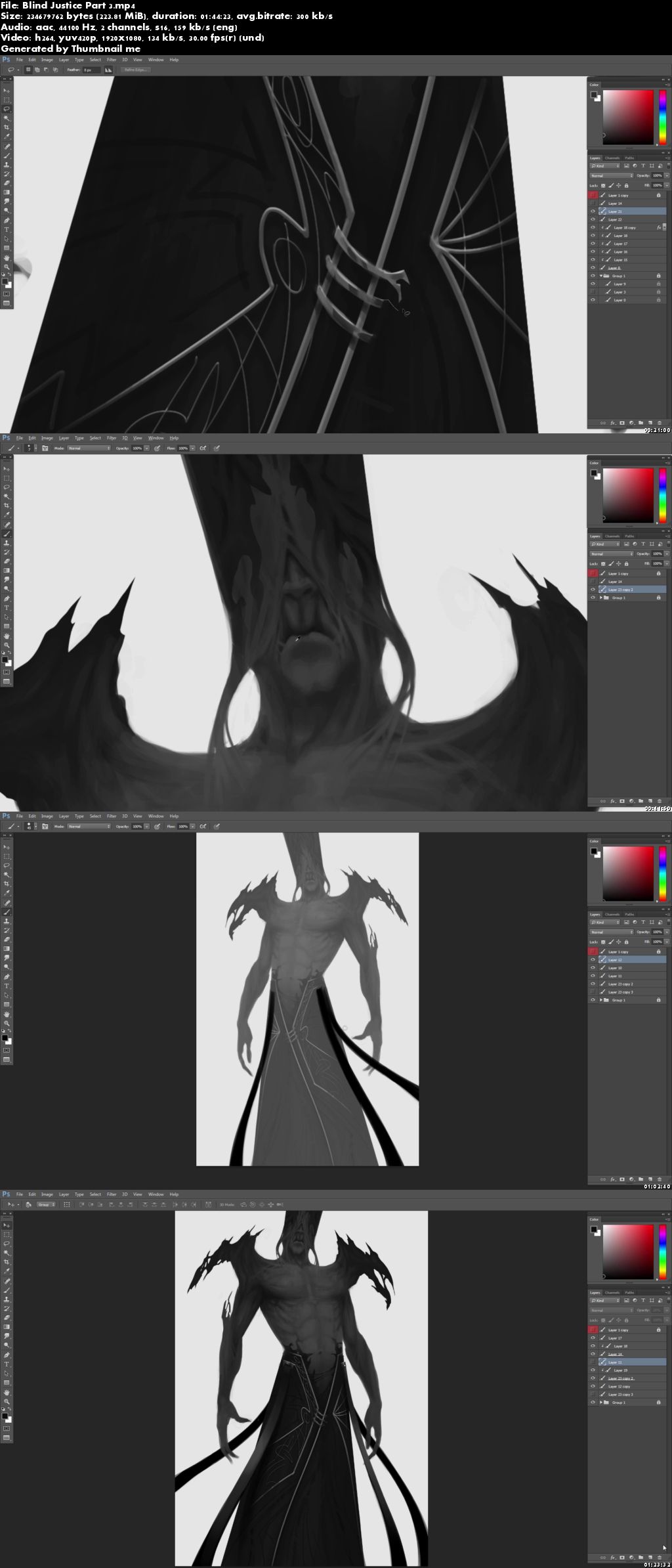Choose the Type tool in the first frame

pos(7,230)
